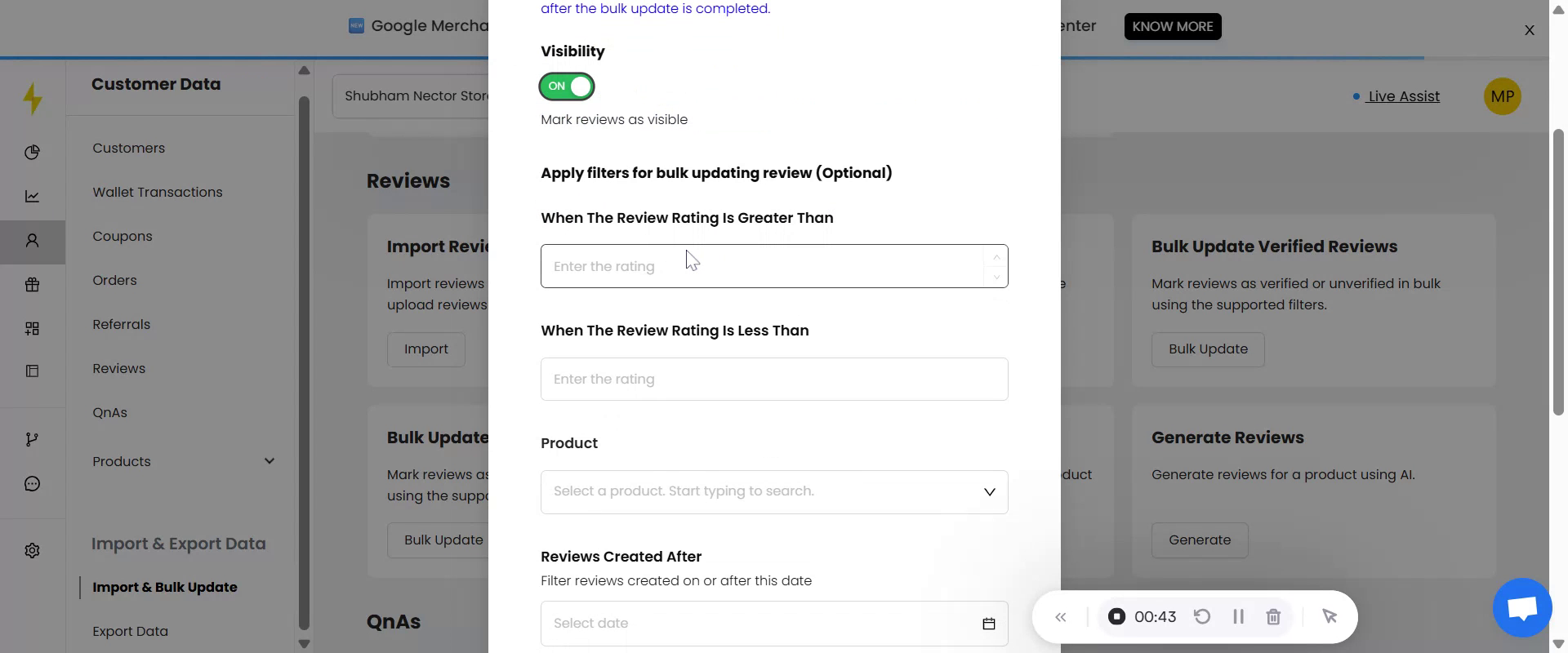Screen dimensions: 1568x653
Task: Open the Shubham Nector Store selector
Action: [x=411, y=96]
